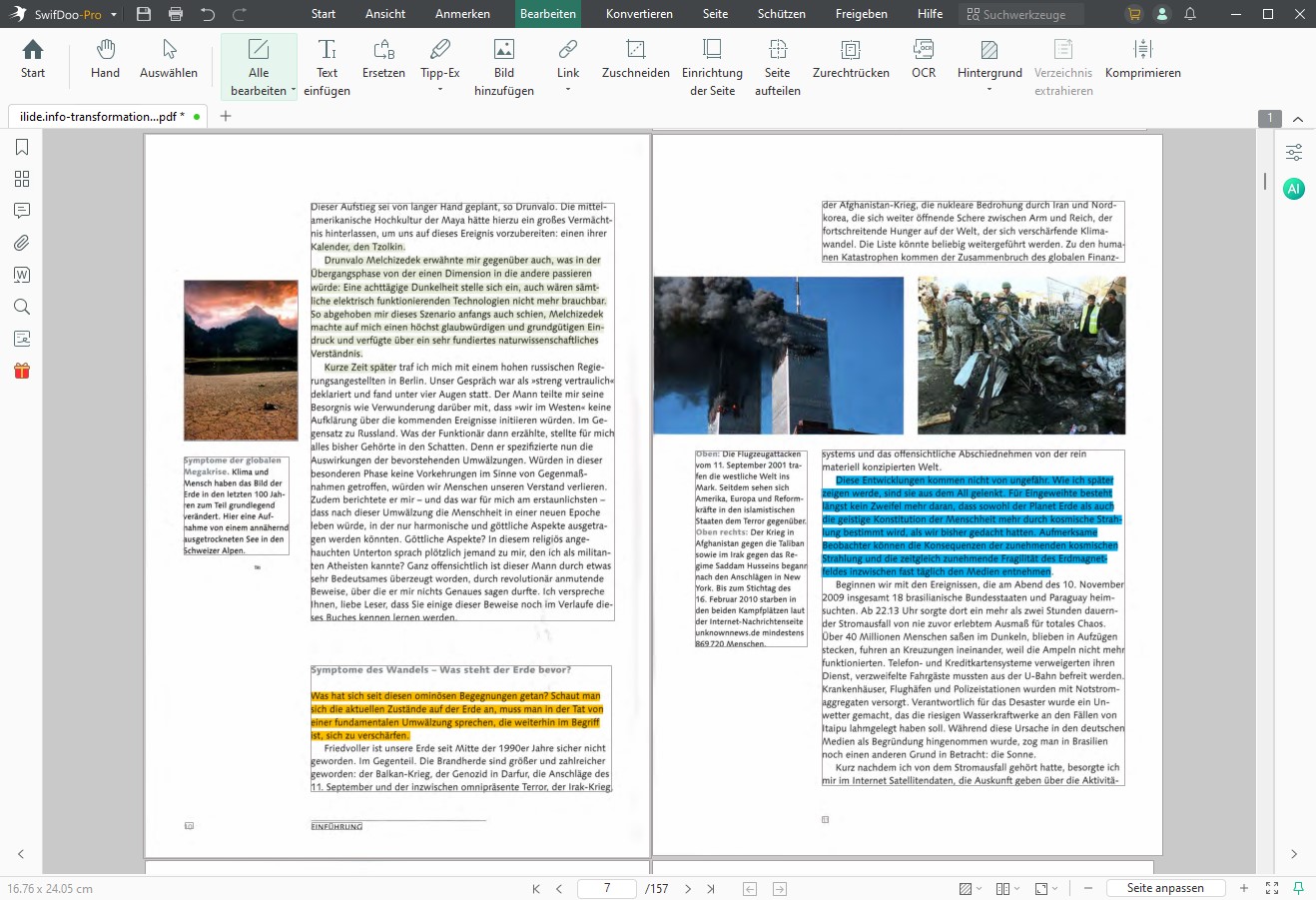Open the properties settings panel icon
1316x900 pixels.
pyautogui.click(x=1294, y=153)
